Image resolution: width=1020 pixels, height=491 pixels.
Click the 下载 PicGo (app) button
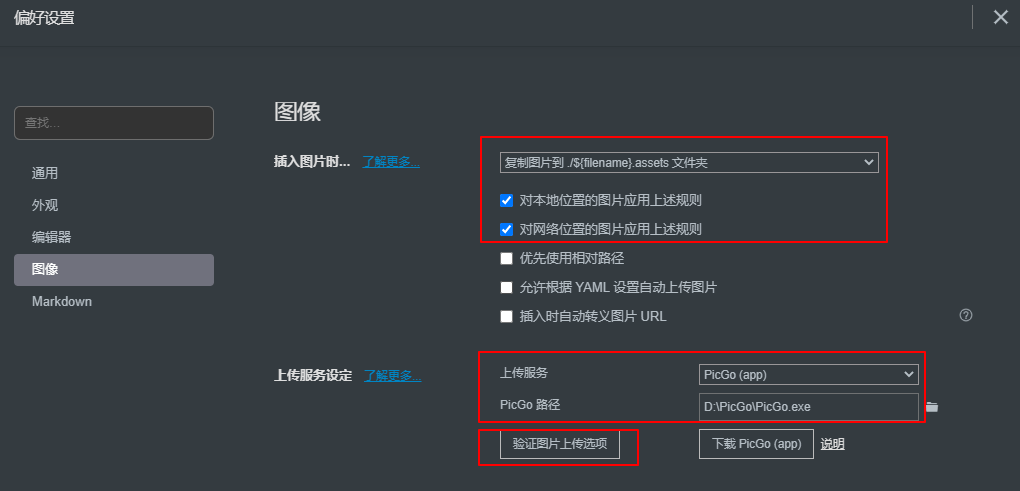tap(756, 444)
